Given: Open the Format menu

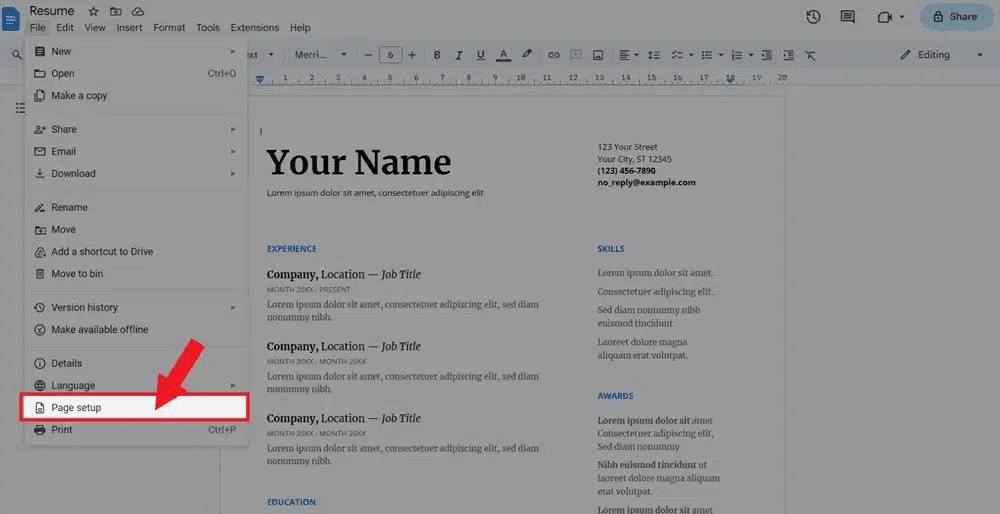Looking at the screenshot, I should (x=169, y=27).
